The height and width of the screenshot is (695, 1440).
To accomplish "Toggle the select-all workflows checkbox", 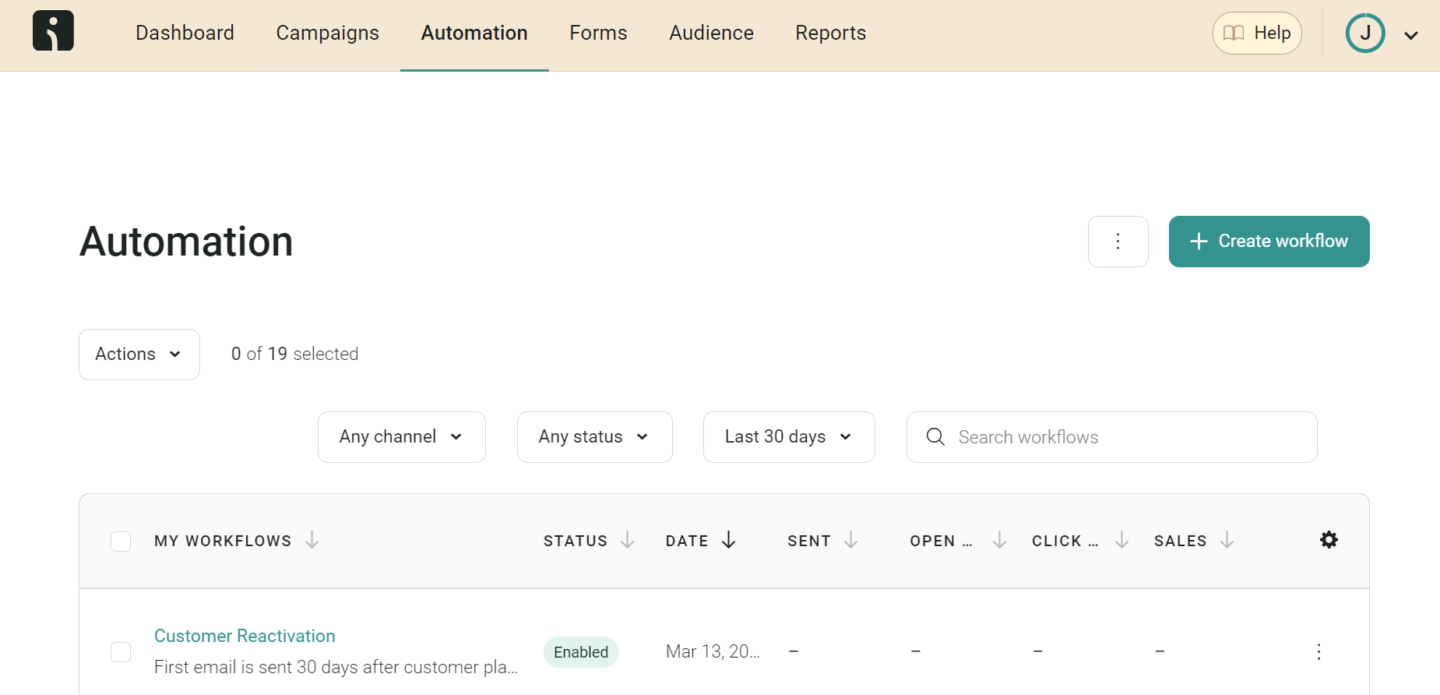I will pyautogui.click(x=120, y=540).
